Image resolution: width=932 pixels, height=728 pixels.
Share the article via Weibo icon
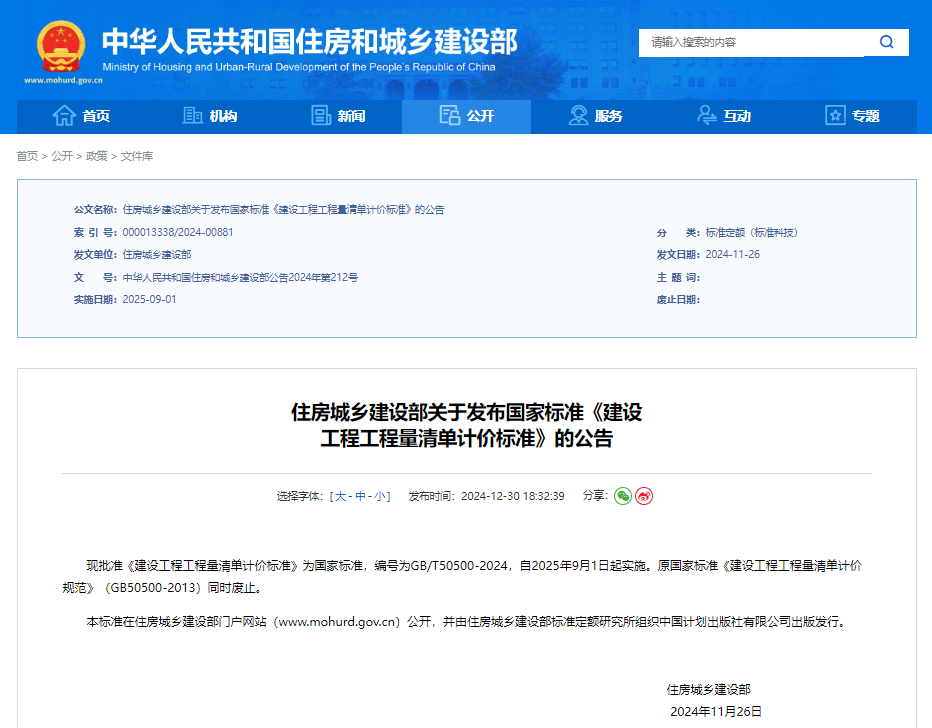click(x=644, y=496)
